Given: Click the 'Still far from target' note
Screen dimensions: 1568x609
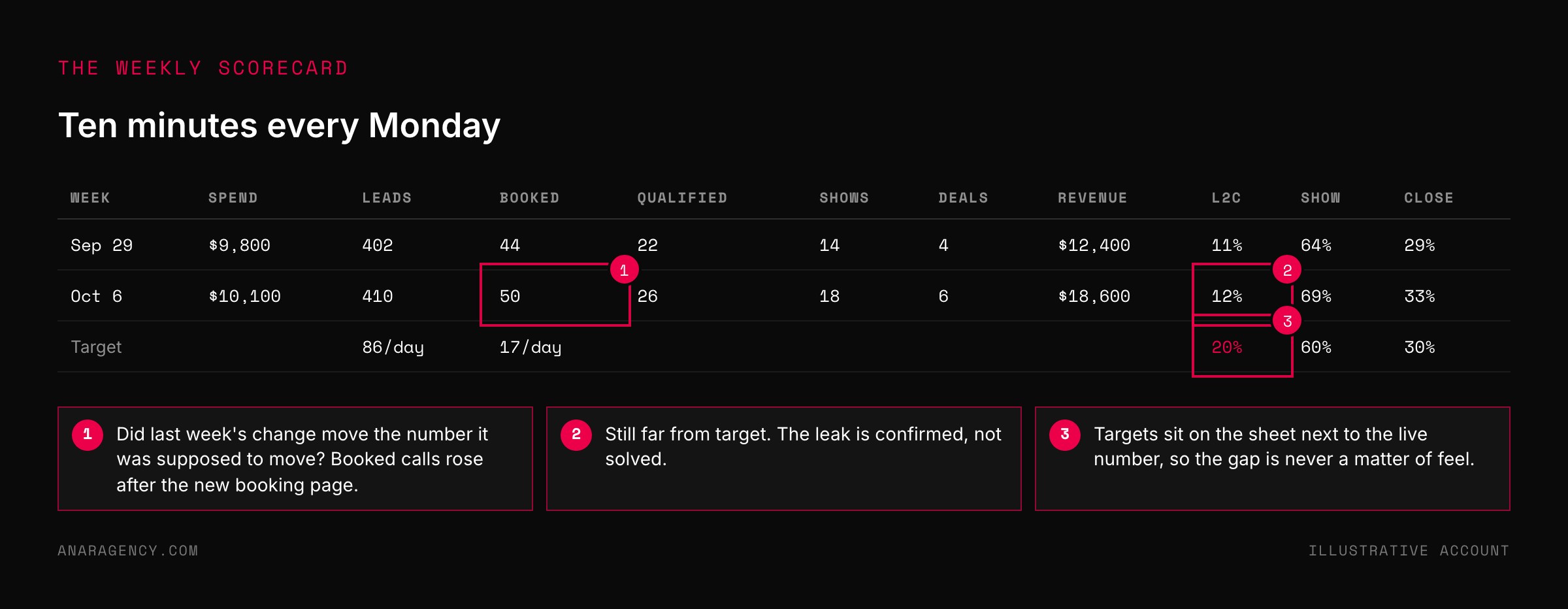Looking at the screenshot, I should click(784, 459).
